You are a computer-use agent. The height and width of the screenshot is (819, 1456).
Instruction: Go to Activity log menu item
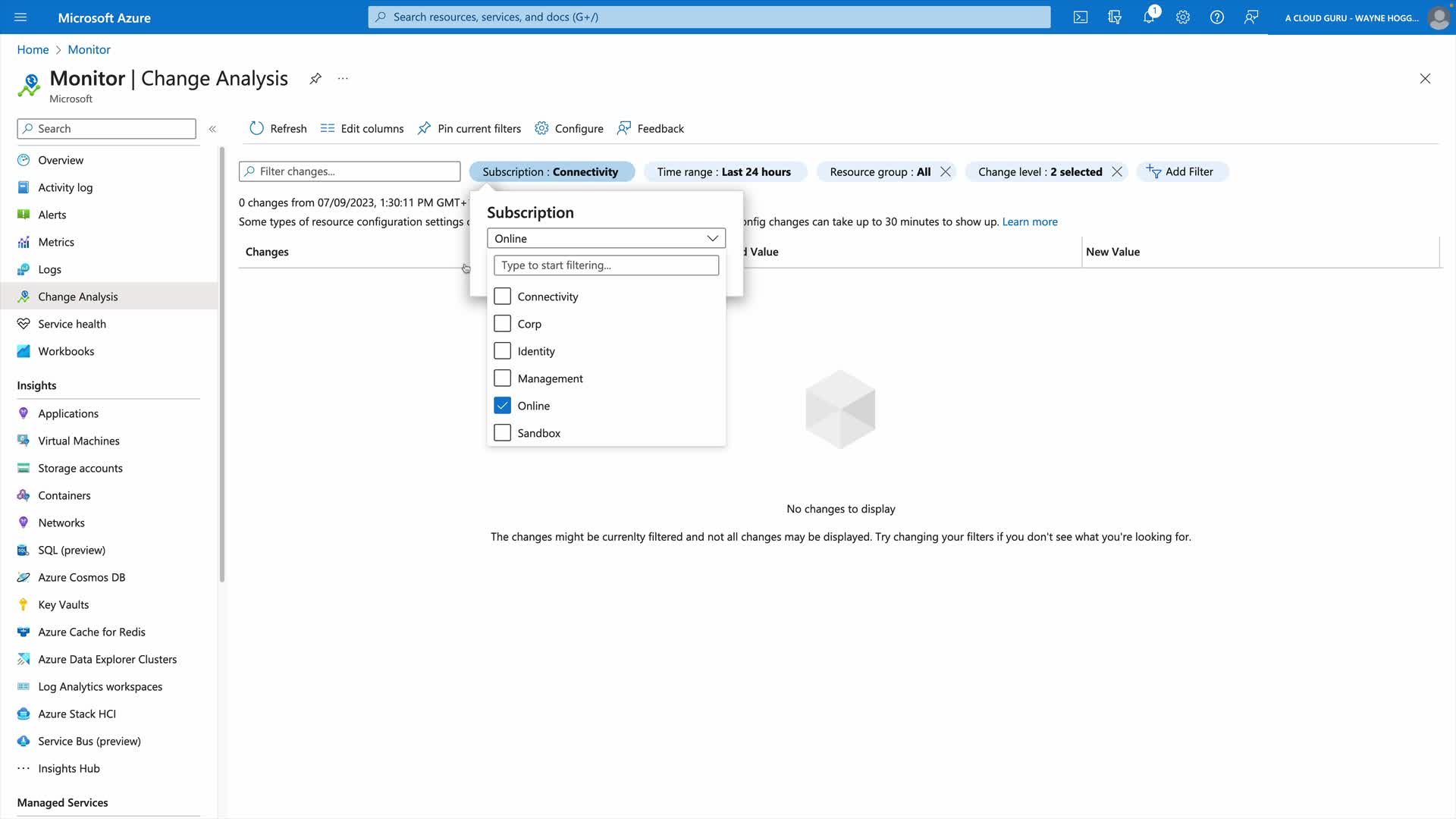(x=65, y=187)
